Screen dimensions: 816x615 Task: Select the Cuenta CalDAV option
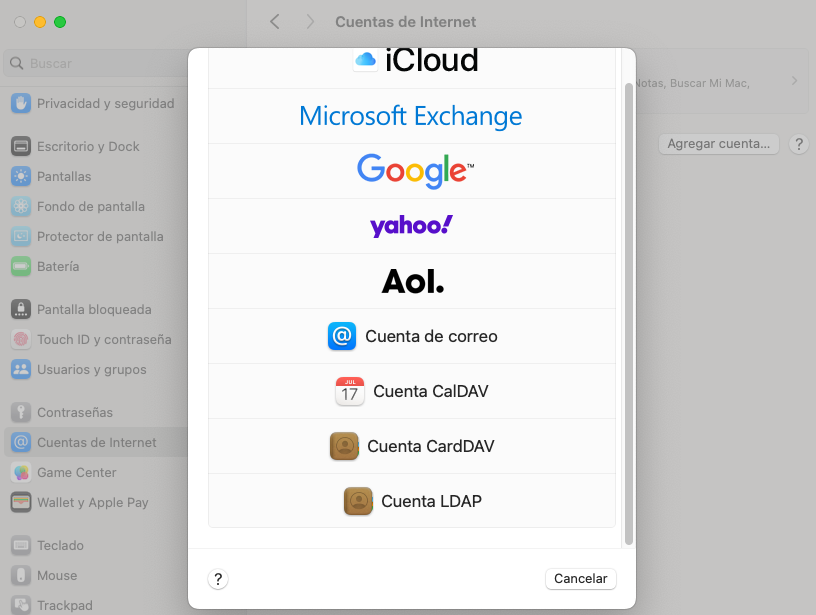[x=412, y=391]
